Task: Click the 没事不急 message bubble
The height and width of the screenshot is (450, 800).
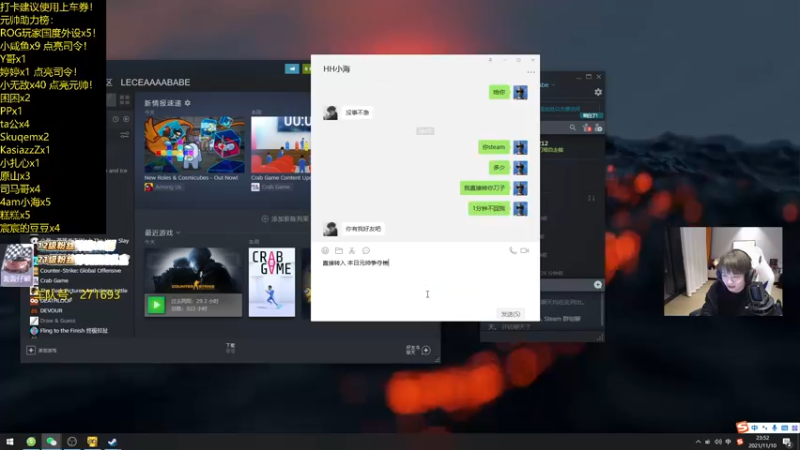Action: pyautogui.click(x=357, y=112)
